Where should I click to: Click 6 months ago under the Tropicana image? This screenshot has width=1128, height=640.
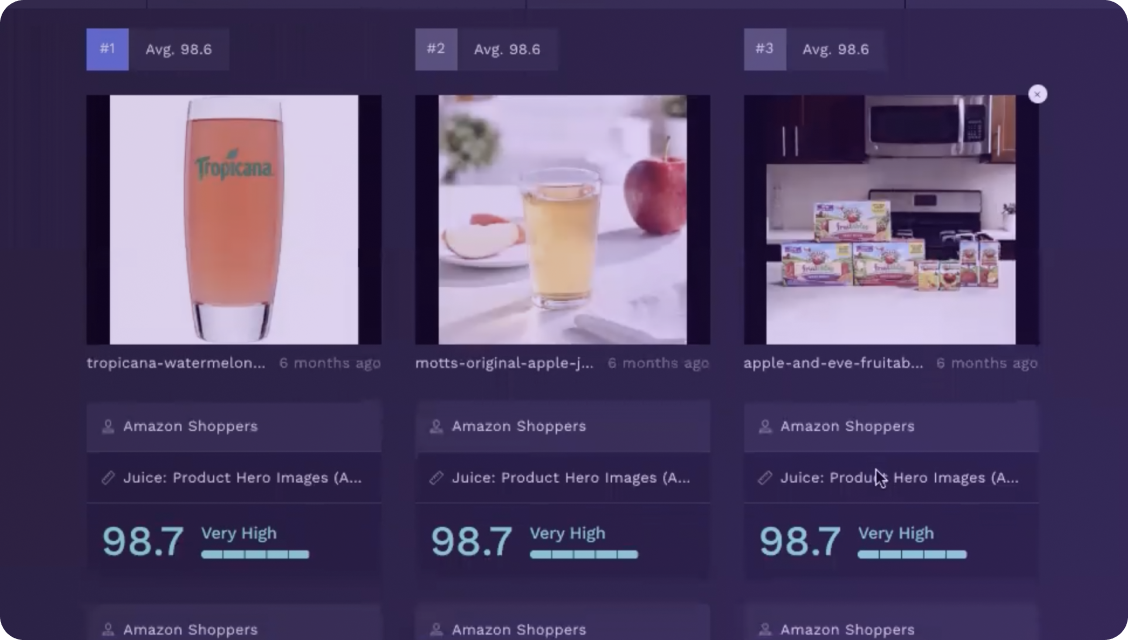point(330,363)
